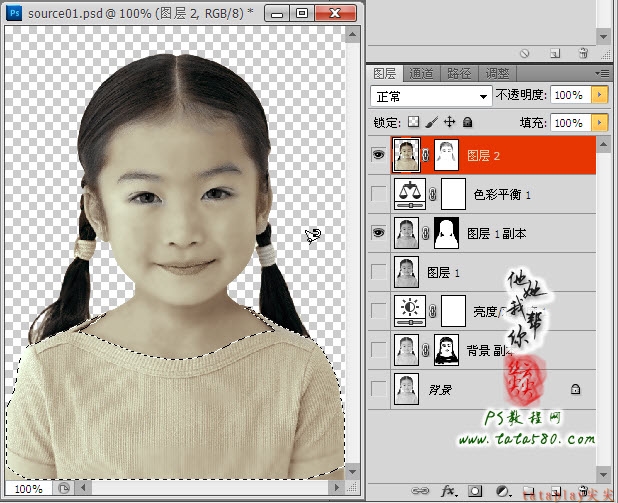
Task: Open blend mode dropdown 正常
Action: point(431,96)
